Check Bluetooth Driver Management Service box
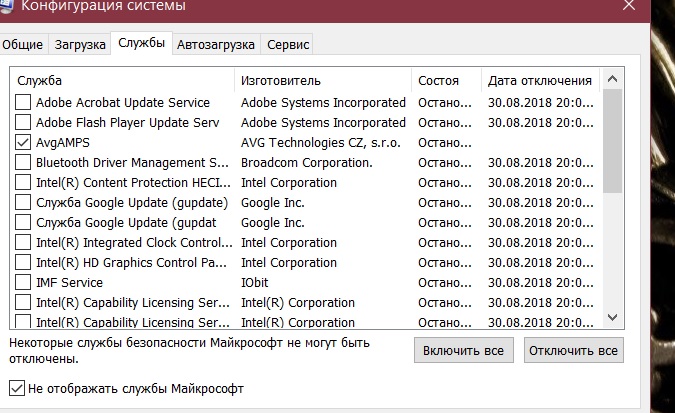The height and width of the screenshot is (413, 675). point(23,163)
